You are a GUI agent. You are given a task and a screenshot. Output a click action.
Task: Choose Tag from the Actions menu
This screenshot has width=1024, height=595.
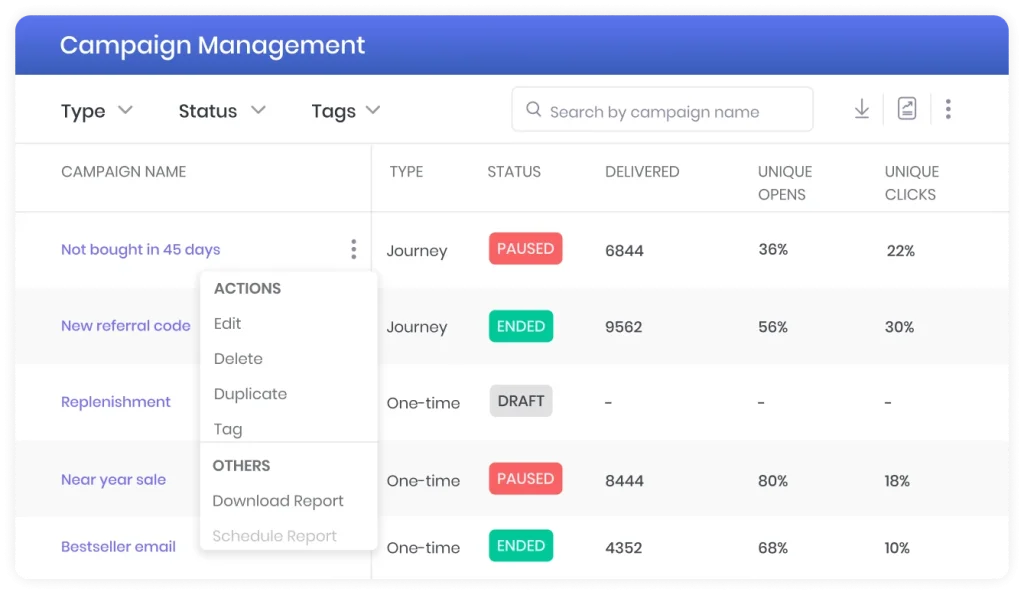[228, 429]
